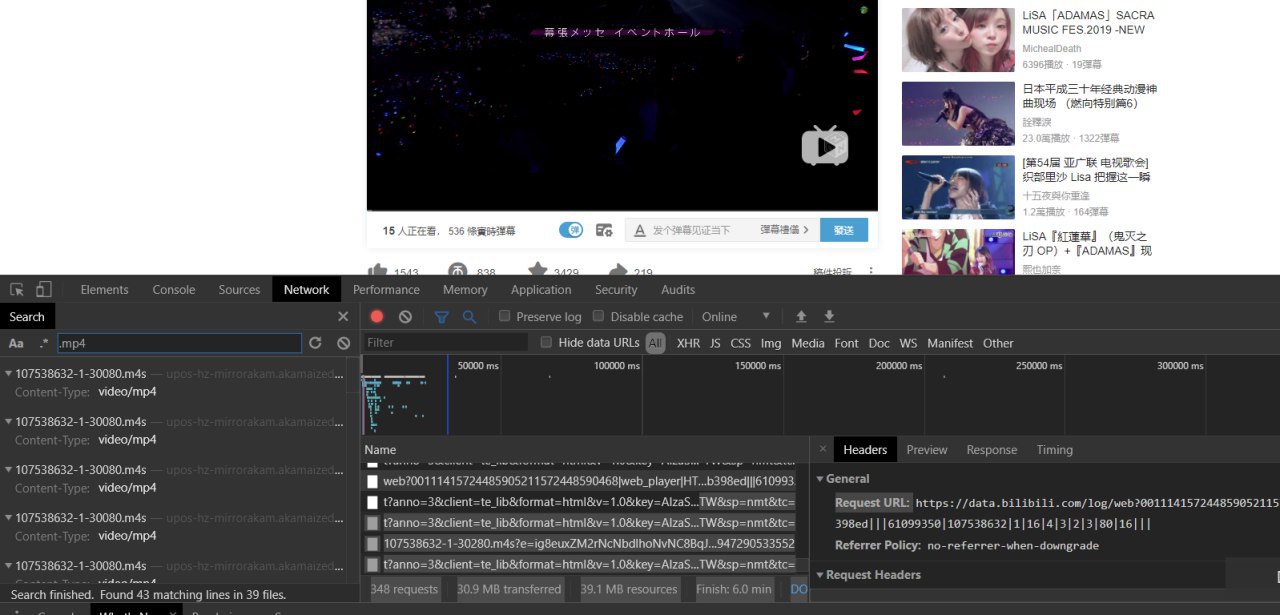The height and width of the screenshot is (615, 1280).
Task: Clear the search results with cancel icon
Action: pos(343,343)
